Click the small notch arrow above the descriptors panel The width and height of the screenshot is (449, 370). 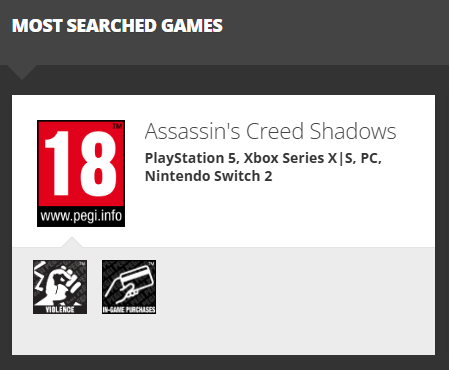pyautogui.click(x=72, y=242)
